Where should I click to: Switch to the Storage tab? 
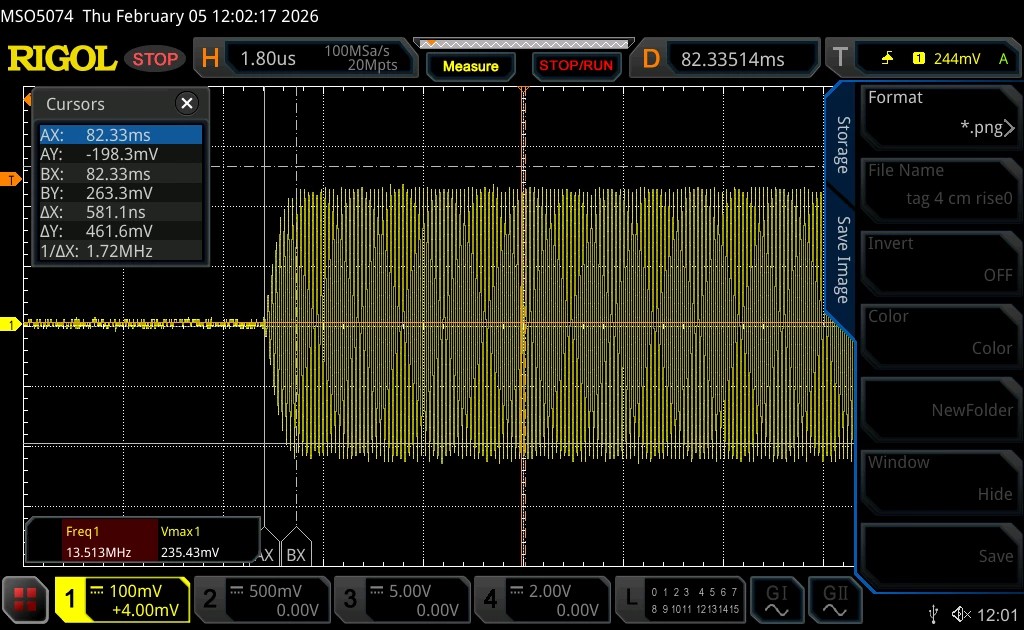843,145
